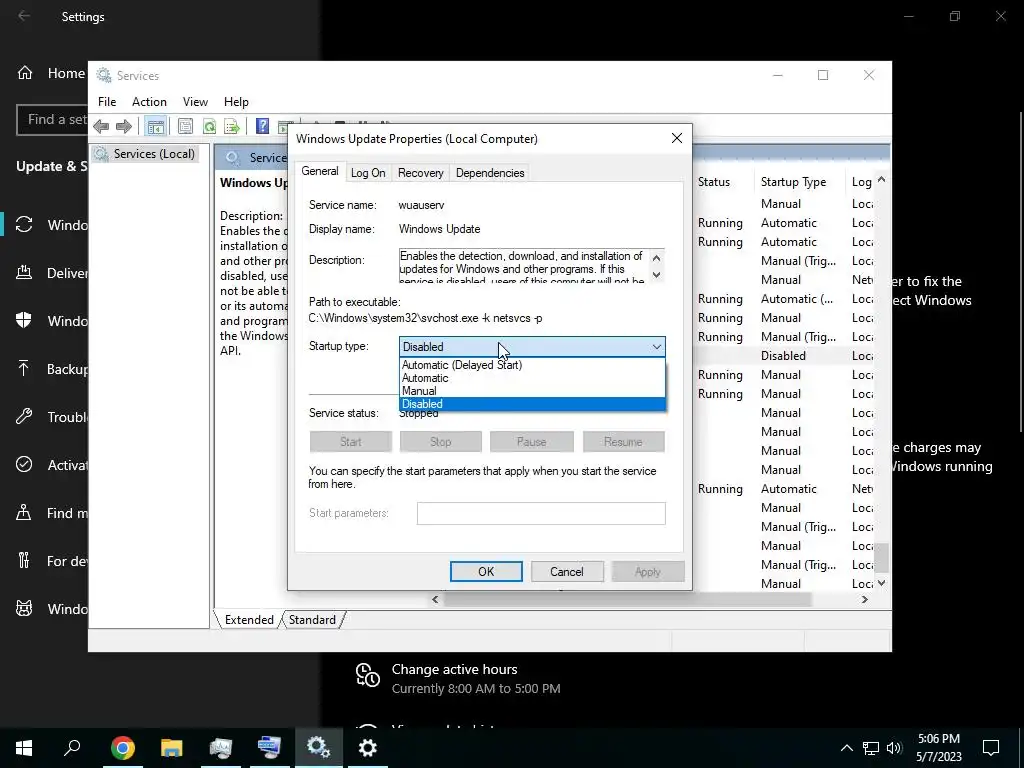The height and width of the screenshot is (768, 1024).
Task: Switch to the Standard view tab
Action: pos(312,620)
